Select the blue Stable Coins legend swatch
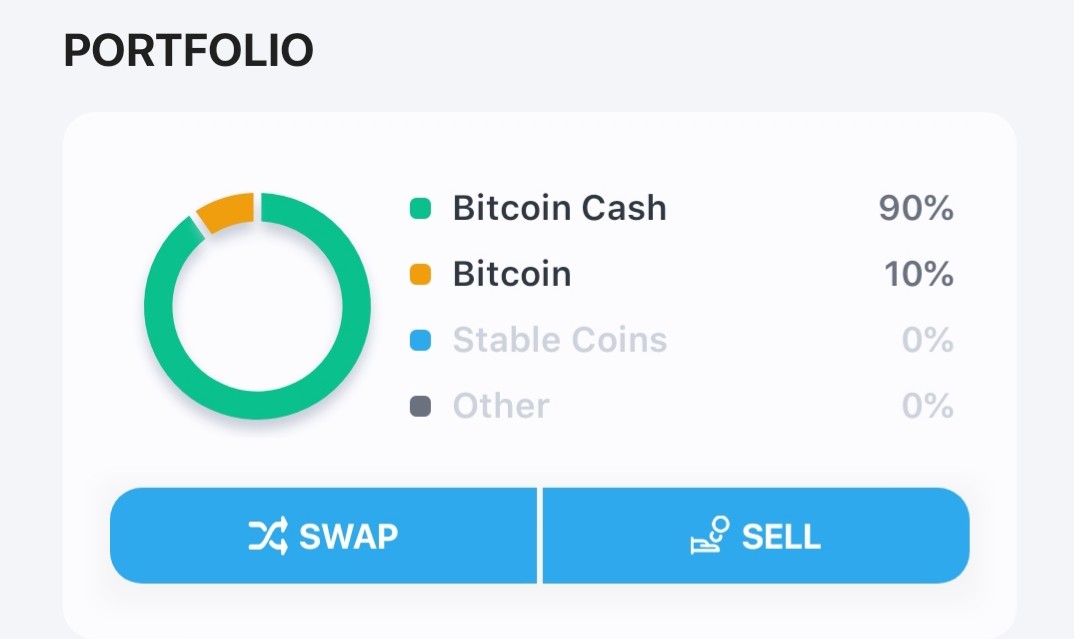The width and height of the screenshot is (1074, 639). (x=420, y=340)
